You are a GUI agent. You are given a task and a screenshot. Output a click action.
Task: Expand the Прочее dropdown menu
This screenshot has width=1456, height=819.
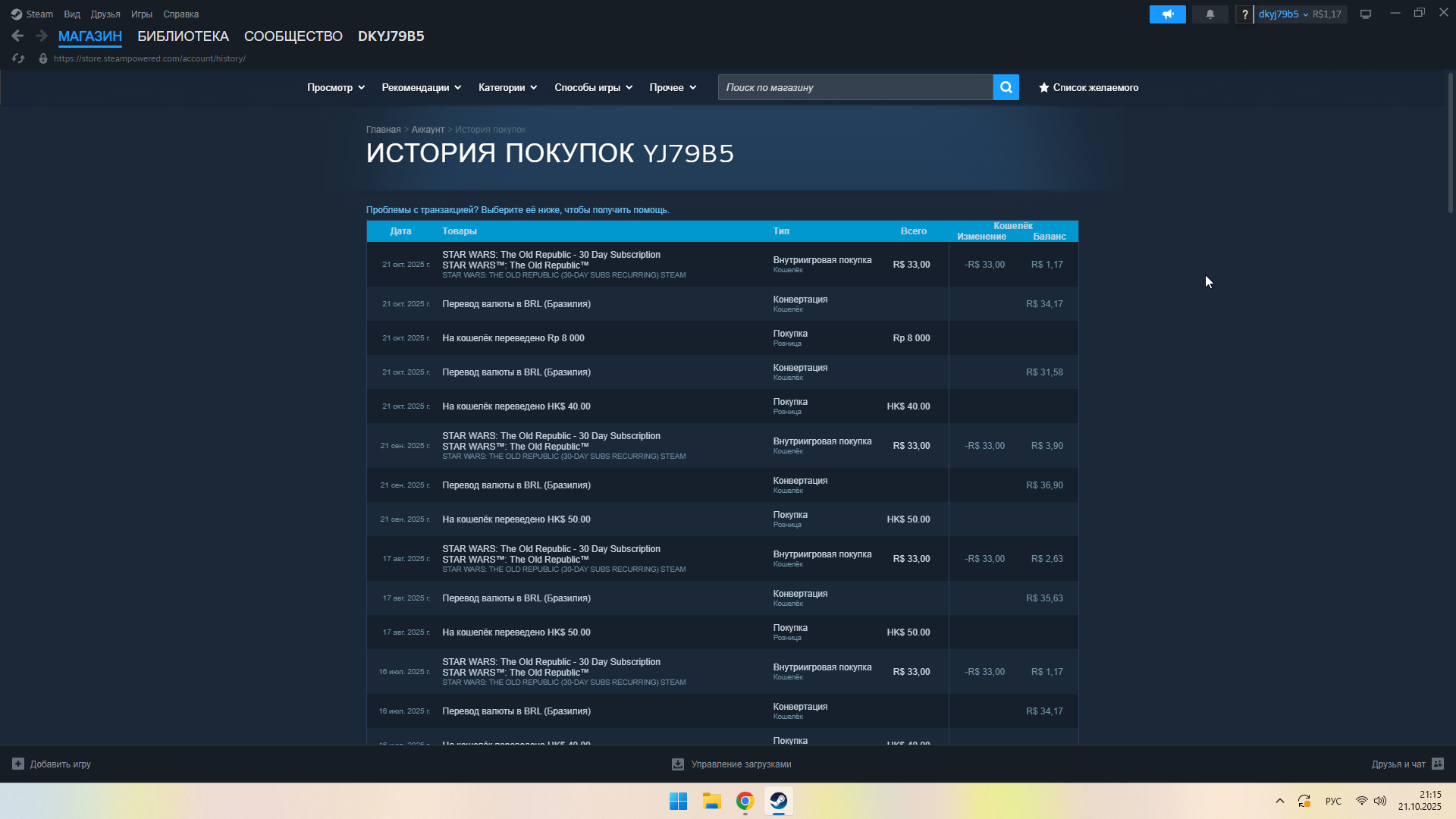pyautogui.click(x=673, y=87)
